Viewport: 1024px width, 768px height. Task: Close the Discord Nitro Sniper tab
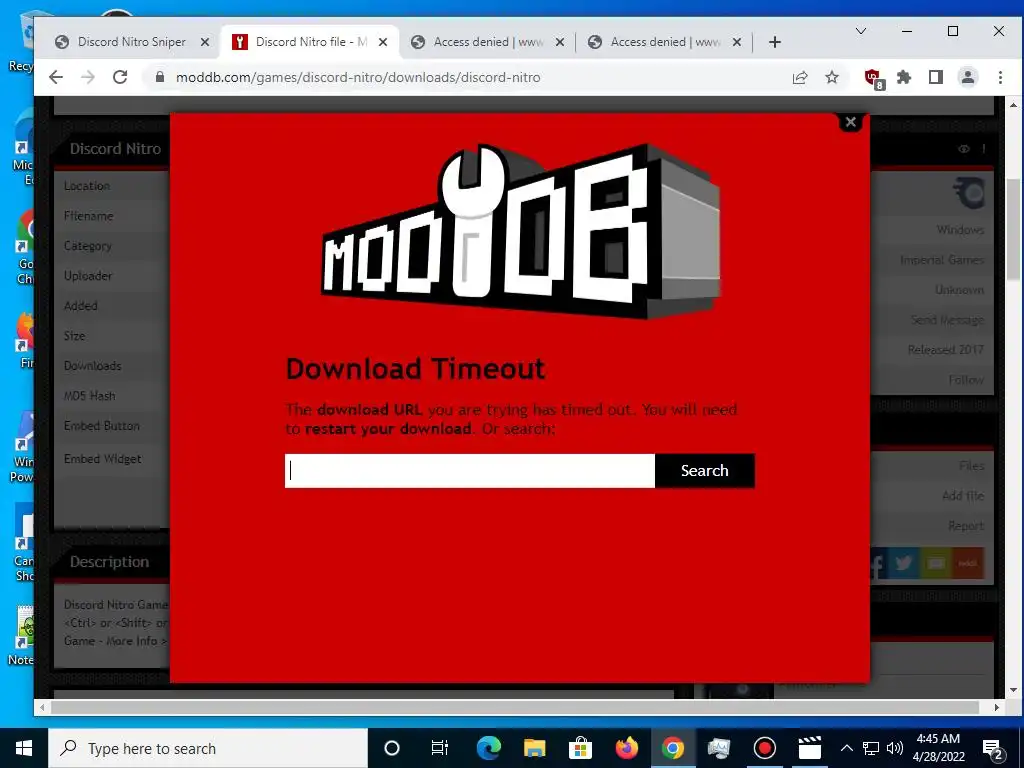pyautogui.click(x=205, y=42)
